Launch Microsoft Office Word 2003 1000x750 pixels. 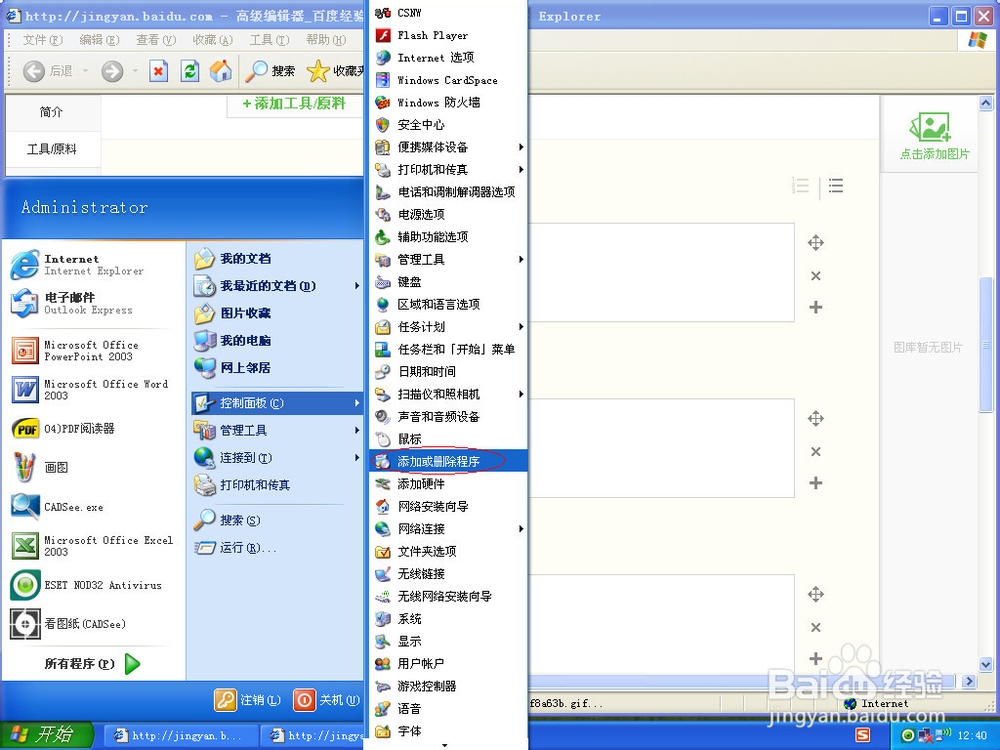(94, 389)
